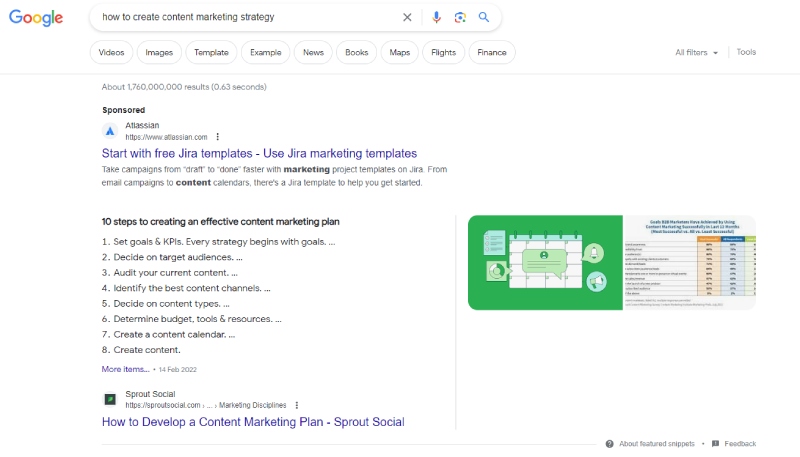Open How to Develop a Content Marketing Plan
The width and height of the screenshot is (800, 457).
pos(253,422)
